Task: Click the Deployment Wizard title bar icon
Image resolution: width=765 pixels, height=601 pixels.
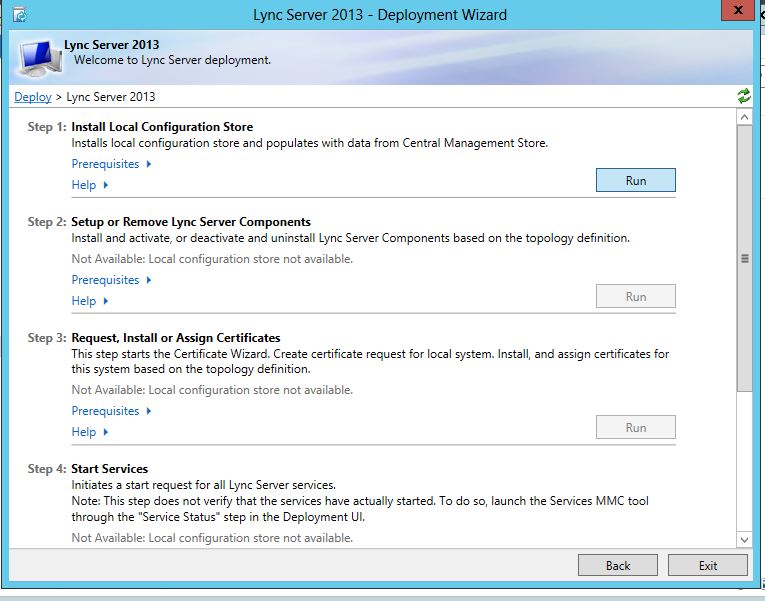Action: [20, 15]
